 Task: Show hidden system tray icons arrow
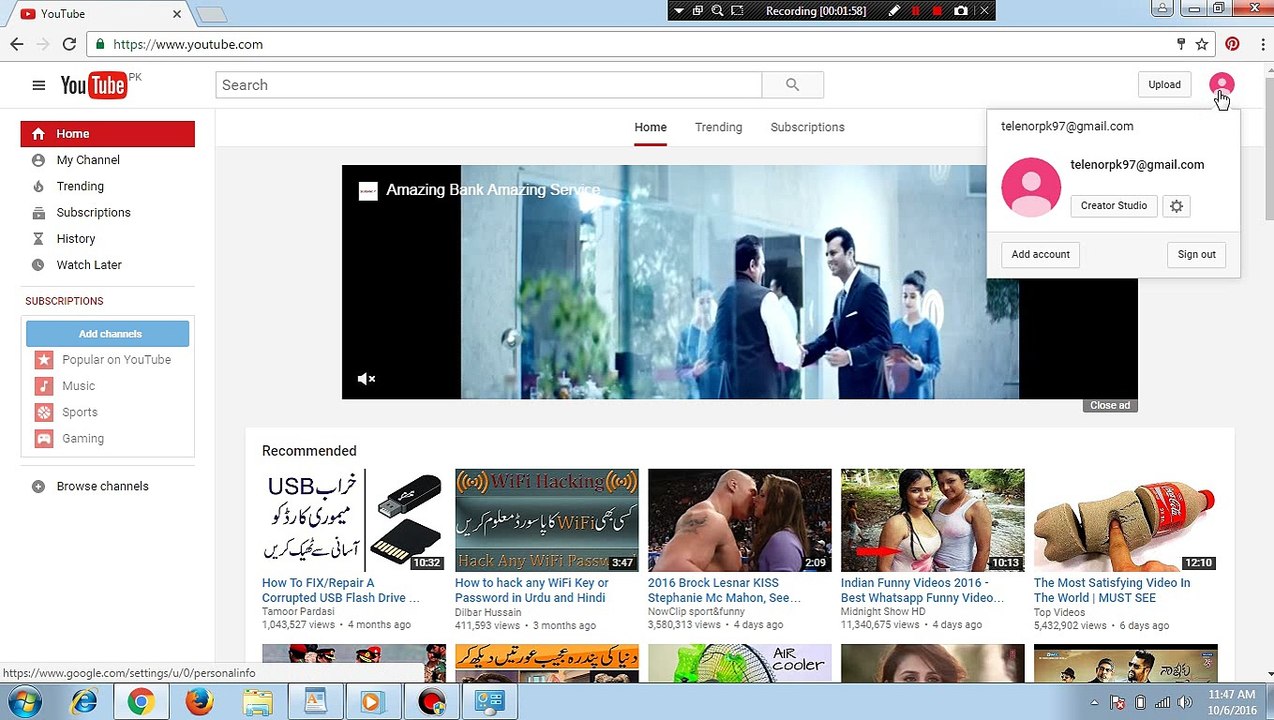1094,702
